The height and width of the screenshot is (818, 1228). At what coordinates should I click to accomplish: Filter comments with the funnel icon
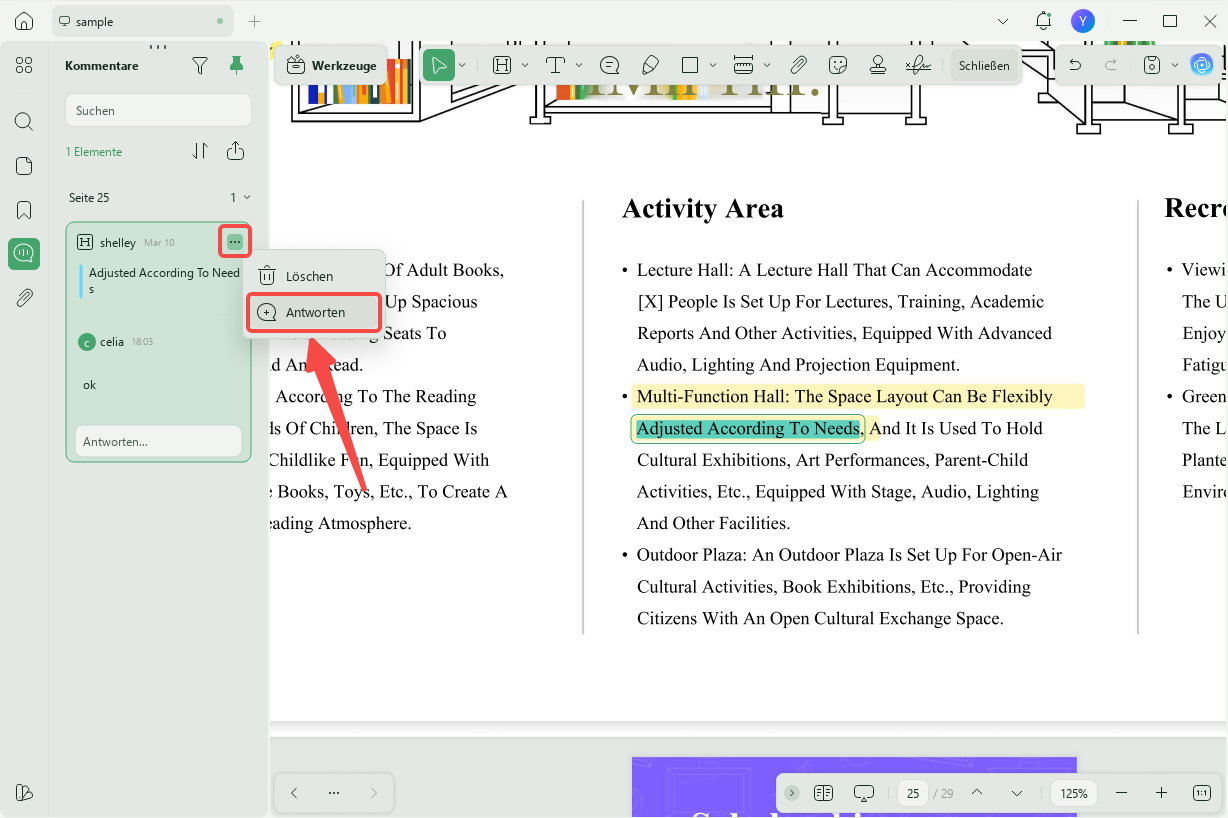coord(200,66)
